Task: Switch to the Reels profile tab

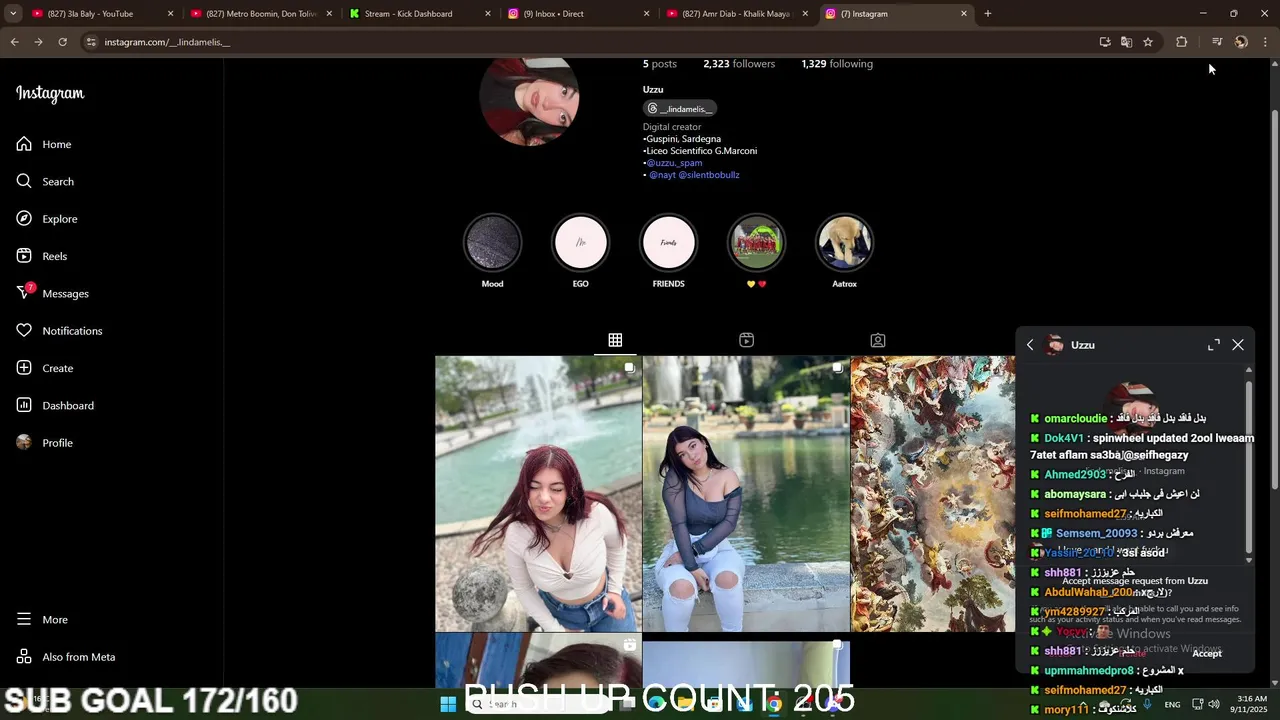Action: point(746,340)
